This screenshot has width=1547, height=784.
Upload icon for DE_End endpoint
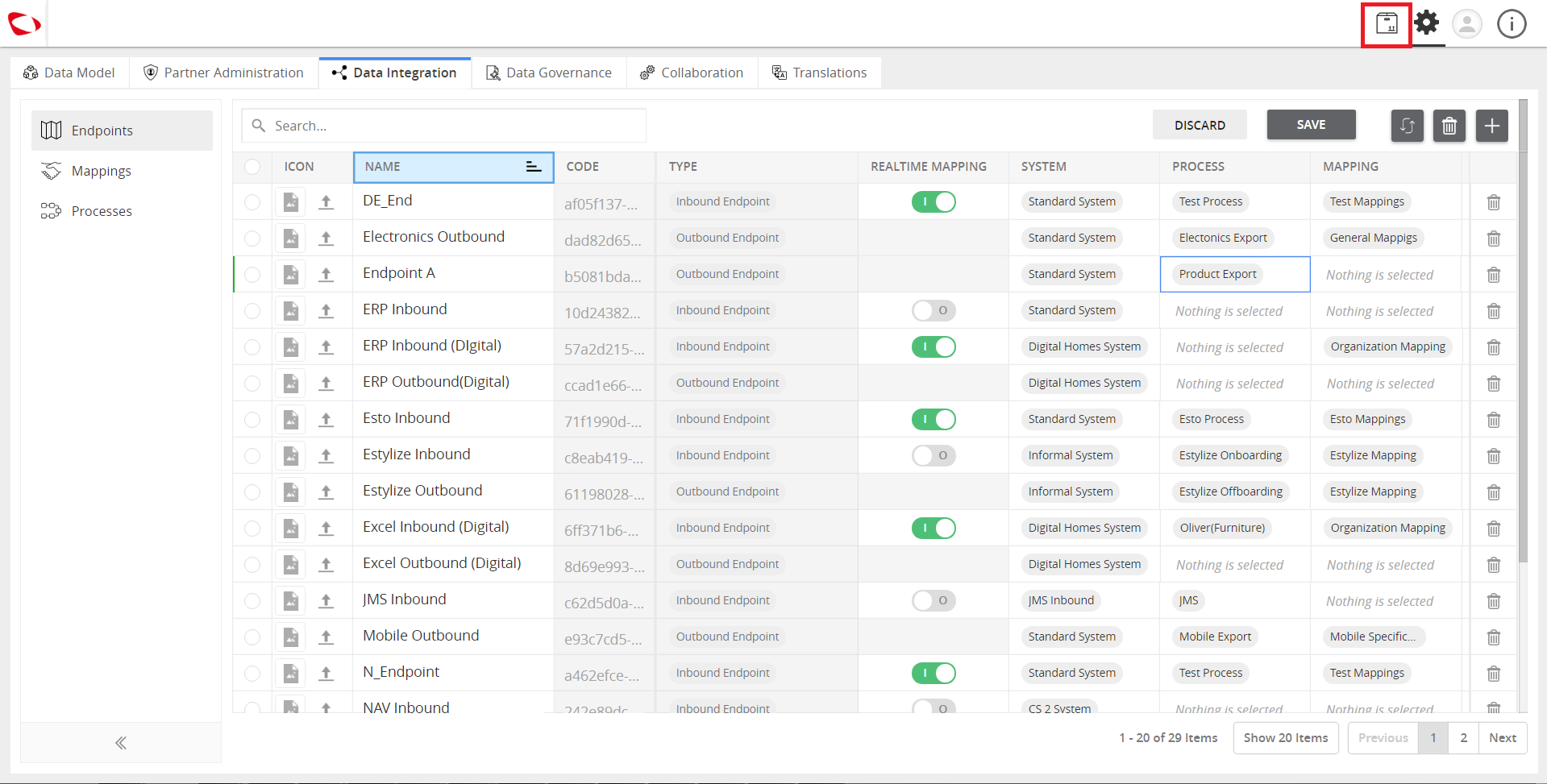point(326,202)
